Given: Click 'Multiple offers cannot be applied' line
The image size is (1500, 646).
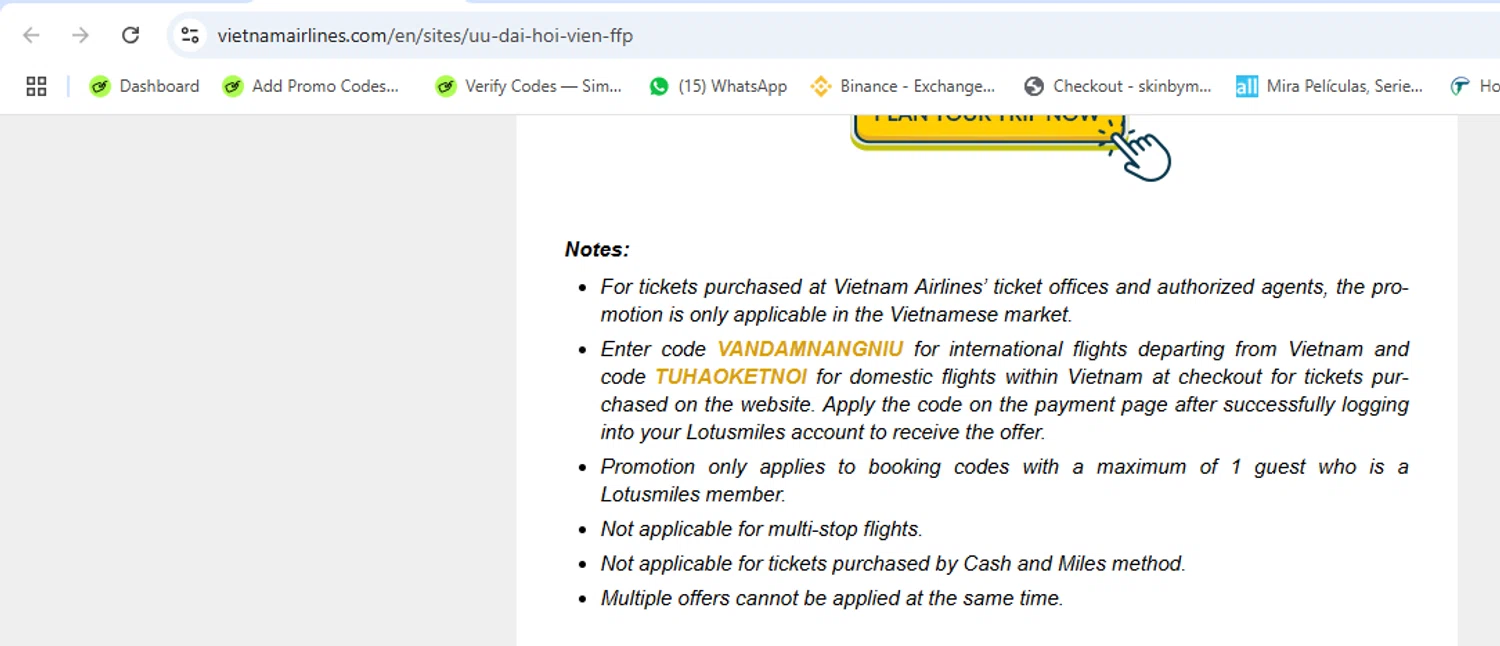Looking at the screenshot, I should 832,599.
